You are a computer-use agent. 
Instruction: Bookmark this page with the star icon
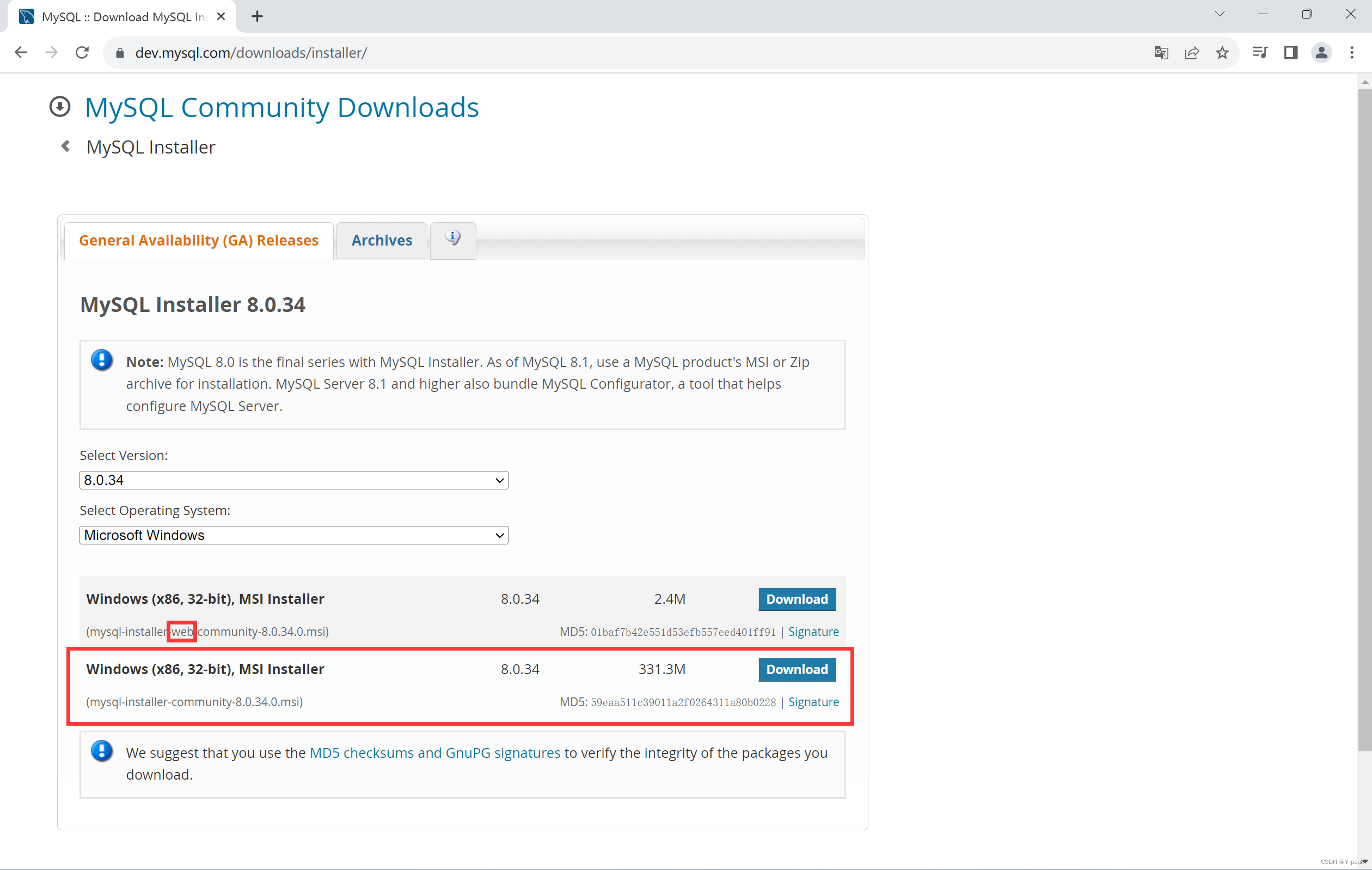pyautogui.click(x=1222, y=53)
